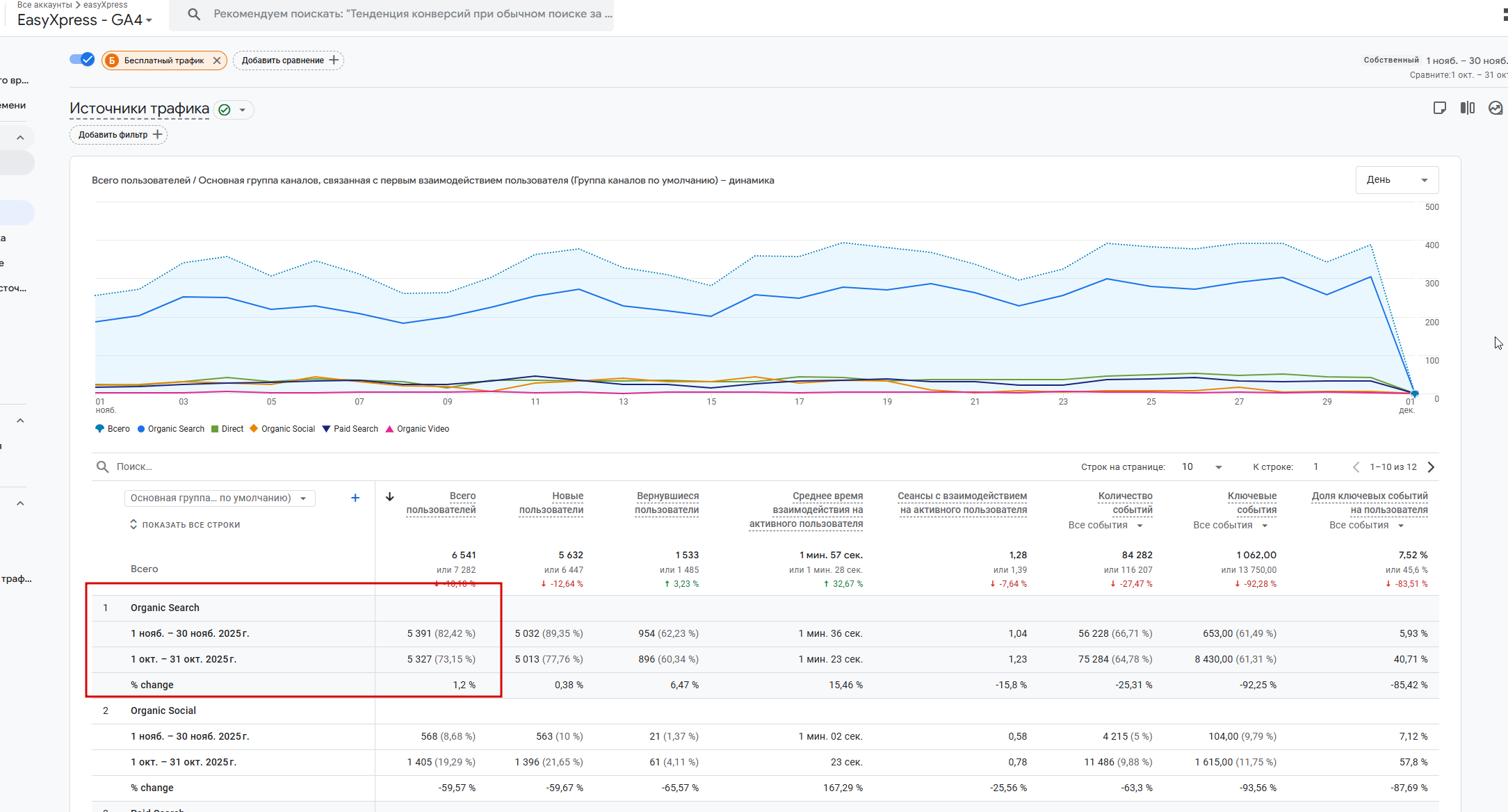Open the День granularity dropdown
The height and width of the screenshot is (812, 1508).
pos(1397,180)
